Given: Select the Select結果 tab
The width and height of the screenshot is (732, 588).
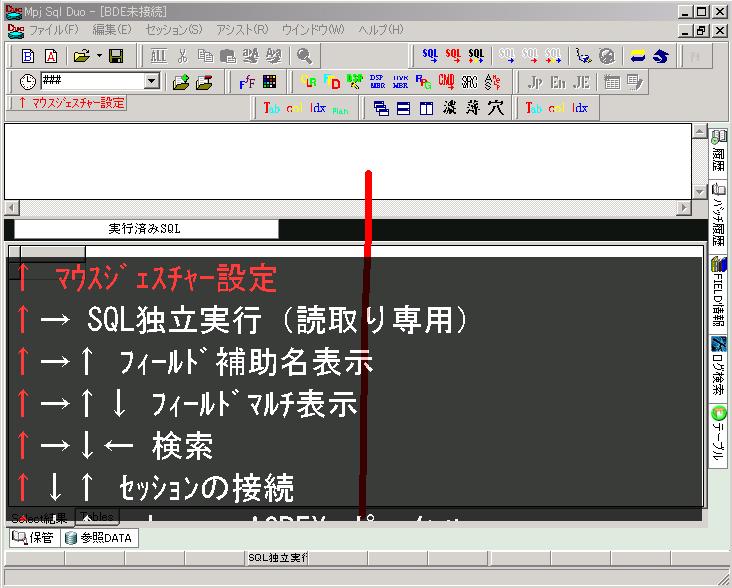Looking at the screenshot, I should (40, 518).
